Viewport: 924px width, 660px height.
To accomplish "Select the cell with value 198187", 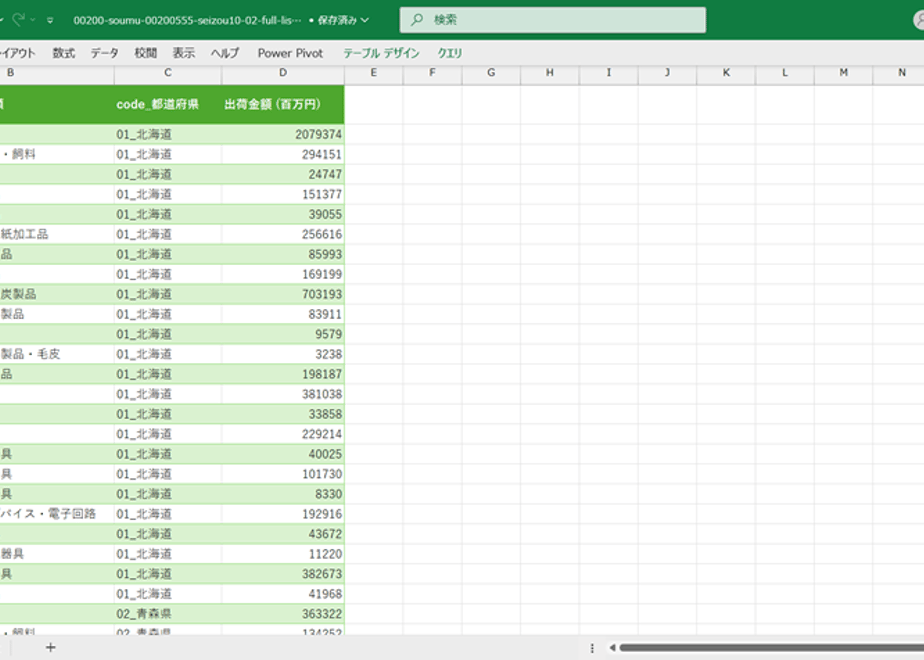I will click(x=283, y=374).
